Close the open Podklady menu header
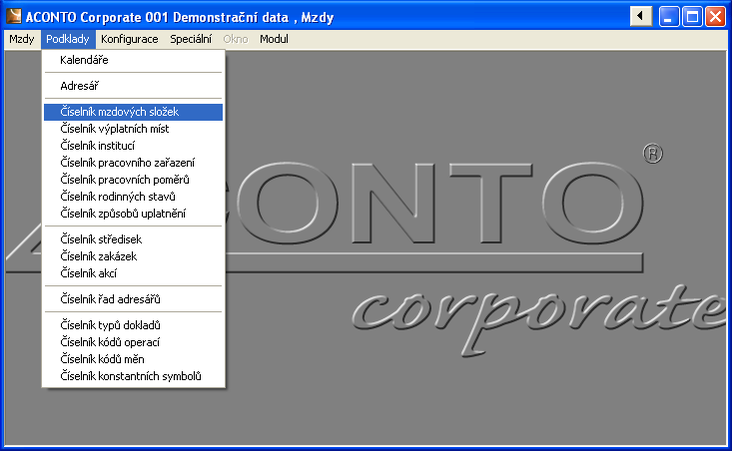 pyautogui.click(x=68, y=39)
